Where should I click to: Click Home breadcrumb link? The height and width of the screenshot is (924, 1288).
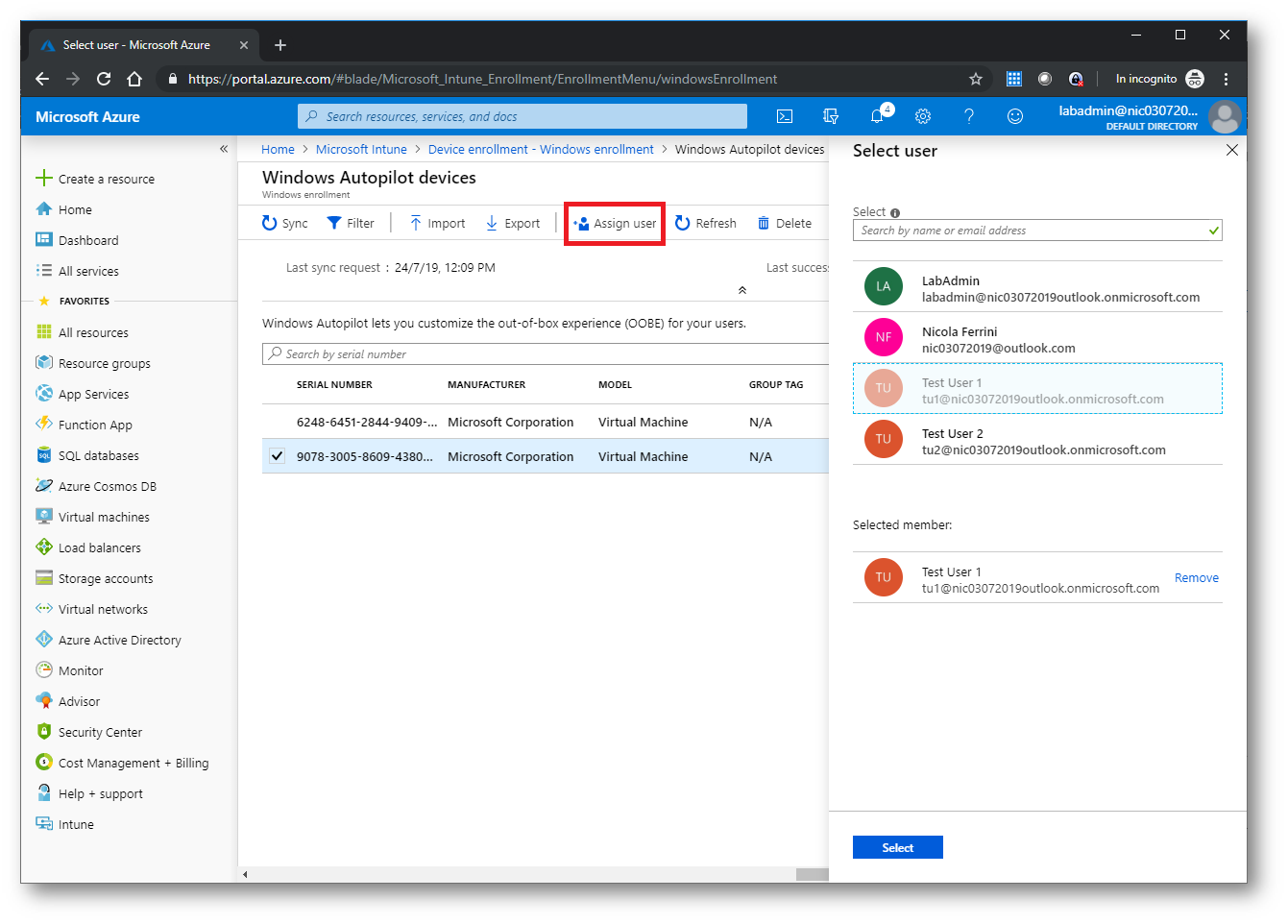pos(278,149)
